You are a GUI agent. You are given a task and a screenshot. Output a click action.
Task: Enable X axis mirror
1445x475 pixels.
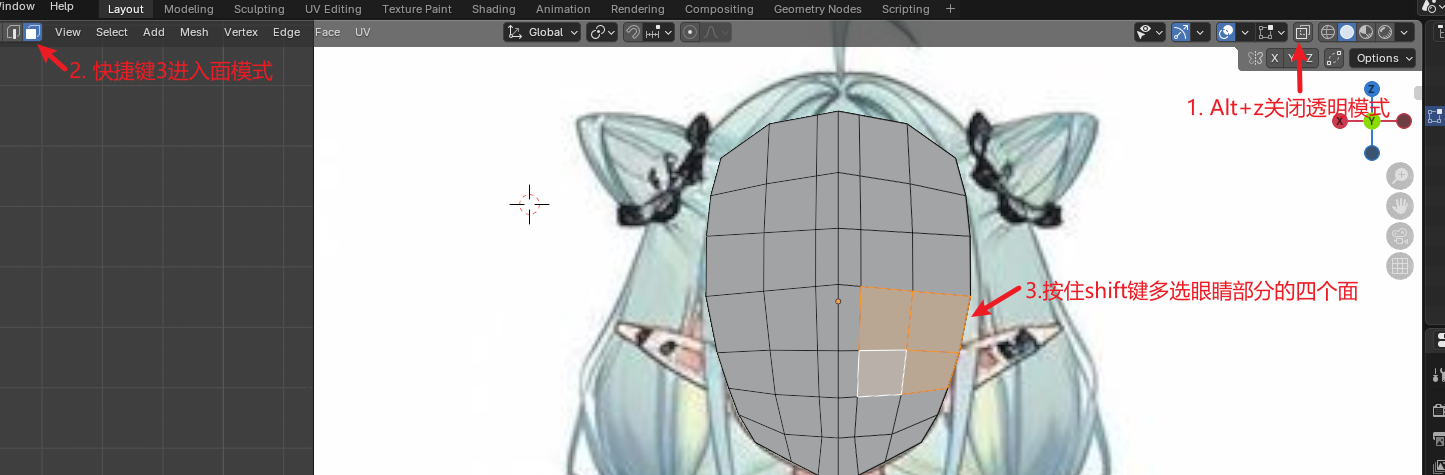pos(1274,58)
